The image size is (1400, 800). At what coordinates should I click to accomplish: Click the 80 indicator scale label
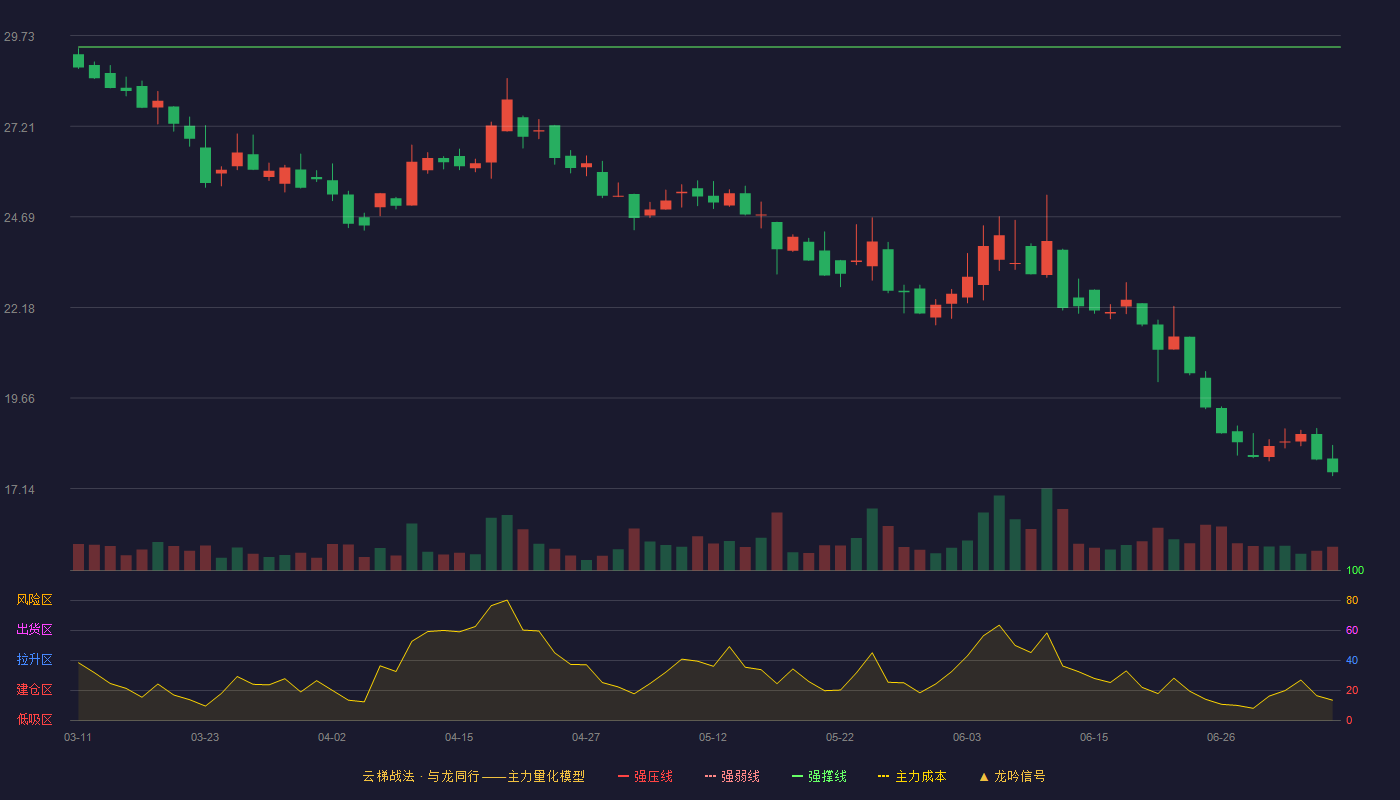(x=1352, y=601)
